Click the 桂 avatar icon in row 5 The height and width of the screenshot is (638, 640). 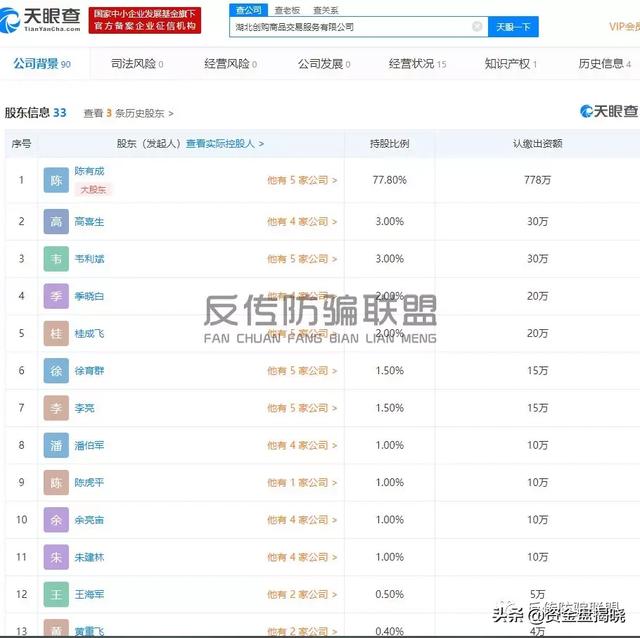[56, 333]
